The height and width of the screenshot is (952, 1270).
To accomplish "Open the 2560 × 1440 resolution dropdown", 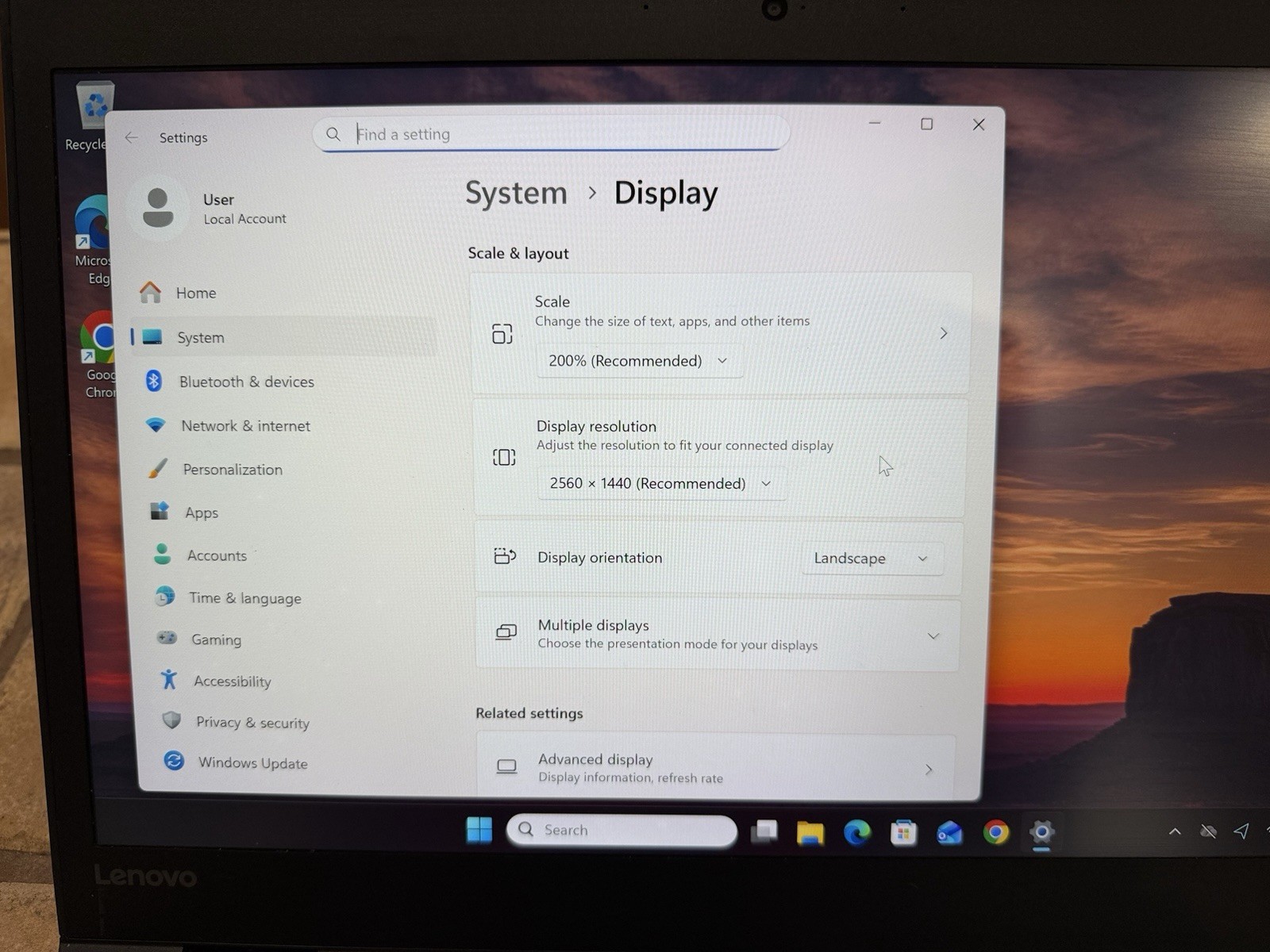I will pos(662,483).
